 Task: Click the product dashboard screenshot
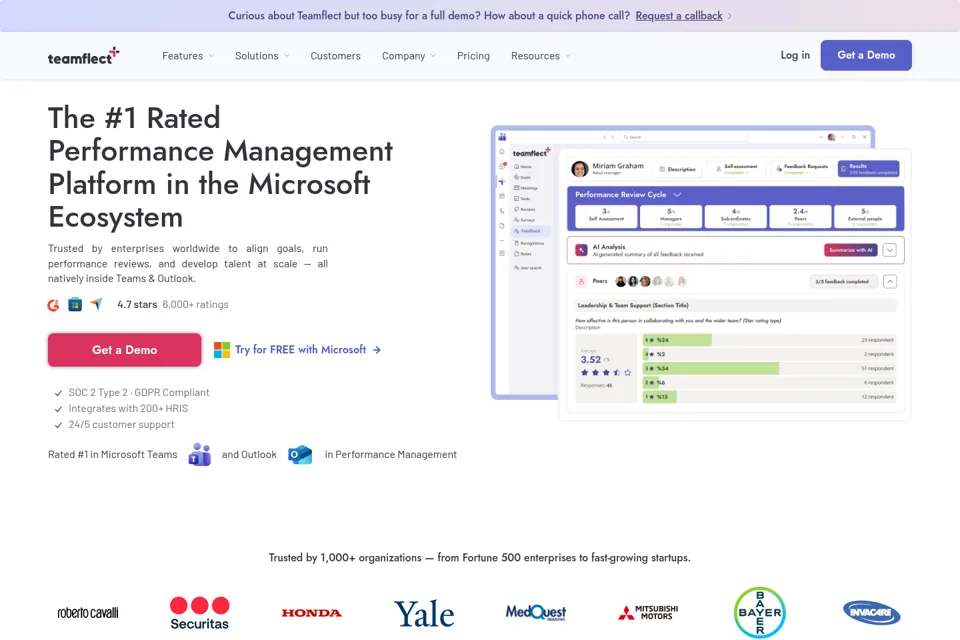pyautogui.click(x=701, y=273)
